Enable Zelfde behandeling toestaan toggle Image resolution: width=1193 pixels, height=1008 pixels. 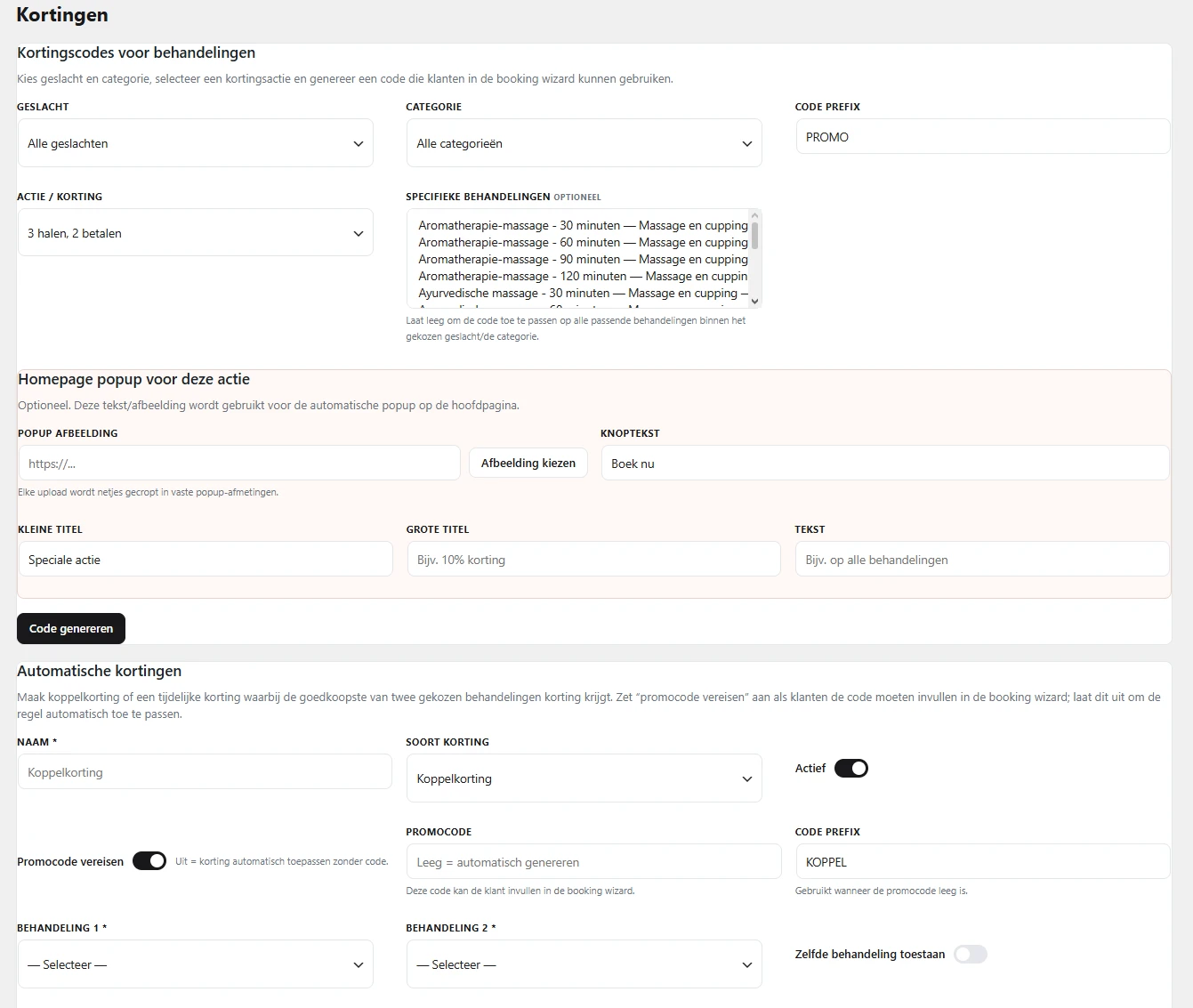[x=971, y=955]
